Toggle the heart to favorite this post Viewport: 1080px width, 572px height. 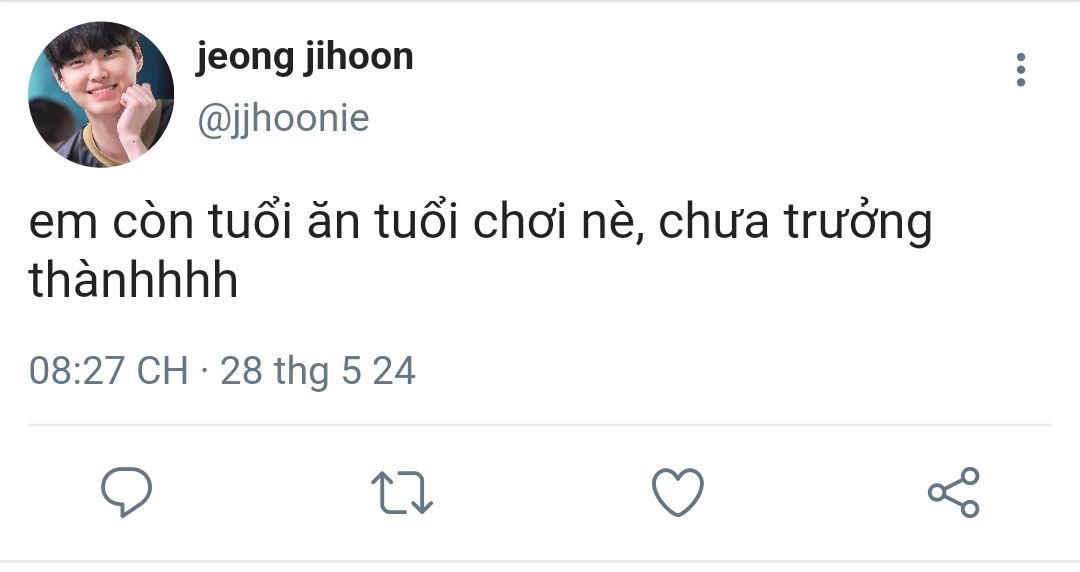tap(677, 492)
